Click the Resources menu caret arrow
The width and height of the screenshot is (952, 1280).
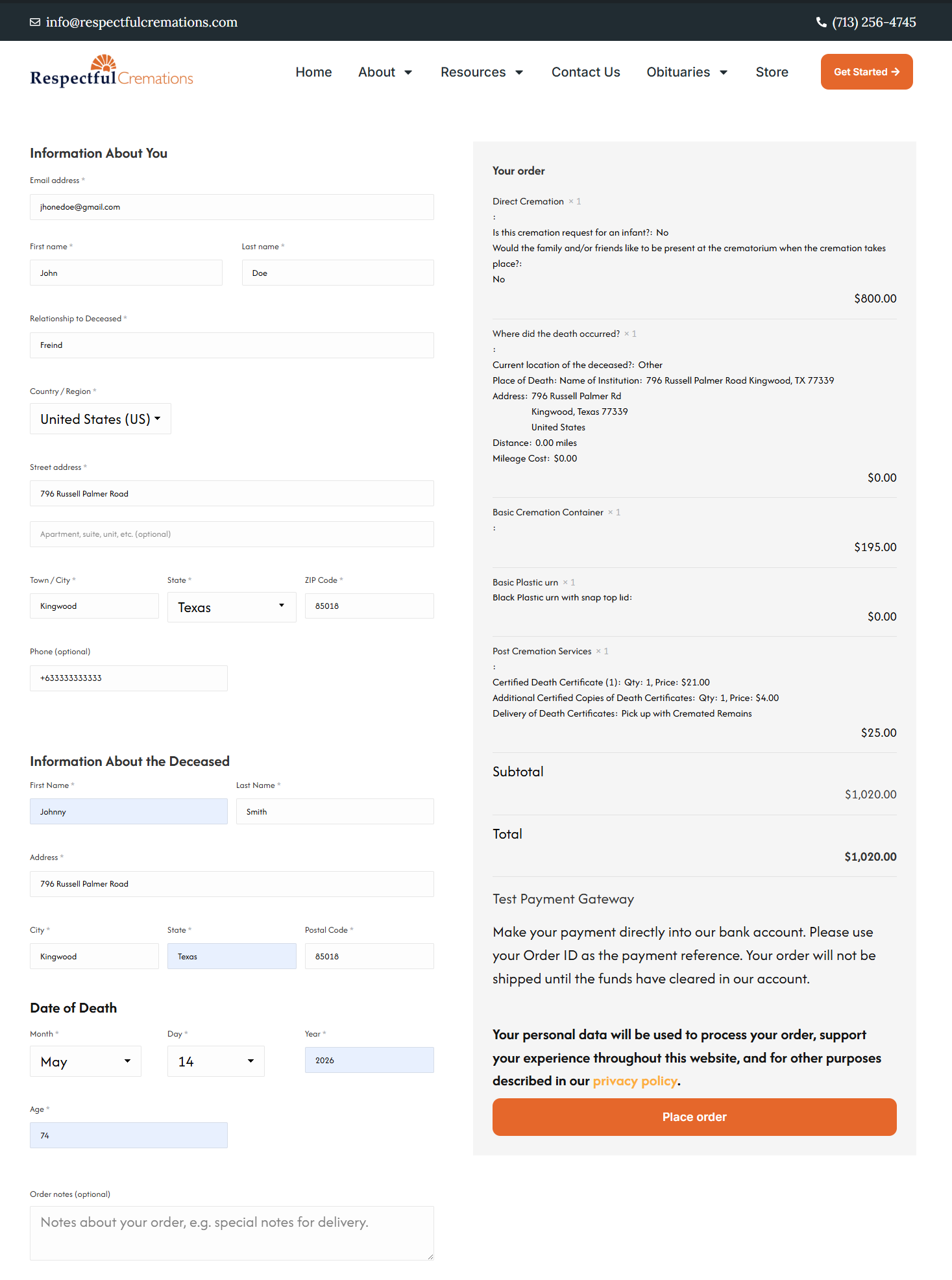pos(519,73)
